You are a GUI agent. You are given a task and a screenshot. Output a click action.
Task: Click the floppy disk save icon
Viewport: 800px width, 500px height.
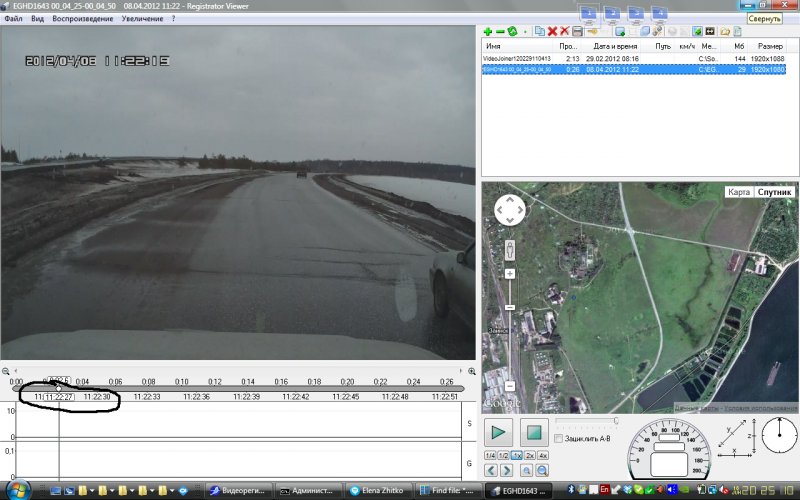577,32
